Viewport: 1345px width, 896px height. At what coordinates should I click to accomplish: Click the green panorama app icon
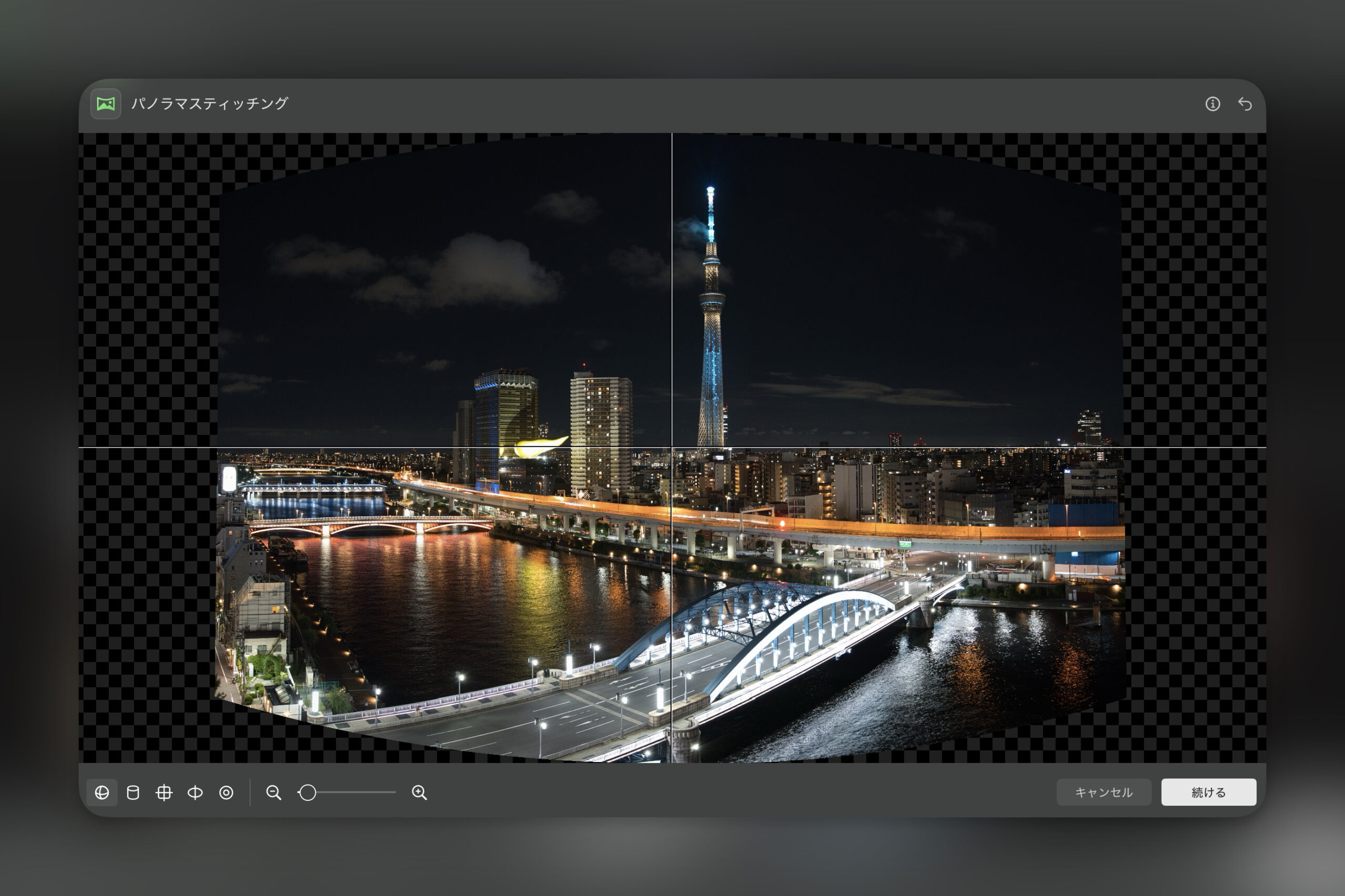coord(106,104)
